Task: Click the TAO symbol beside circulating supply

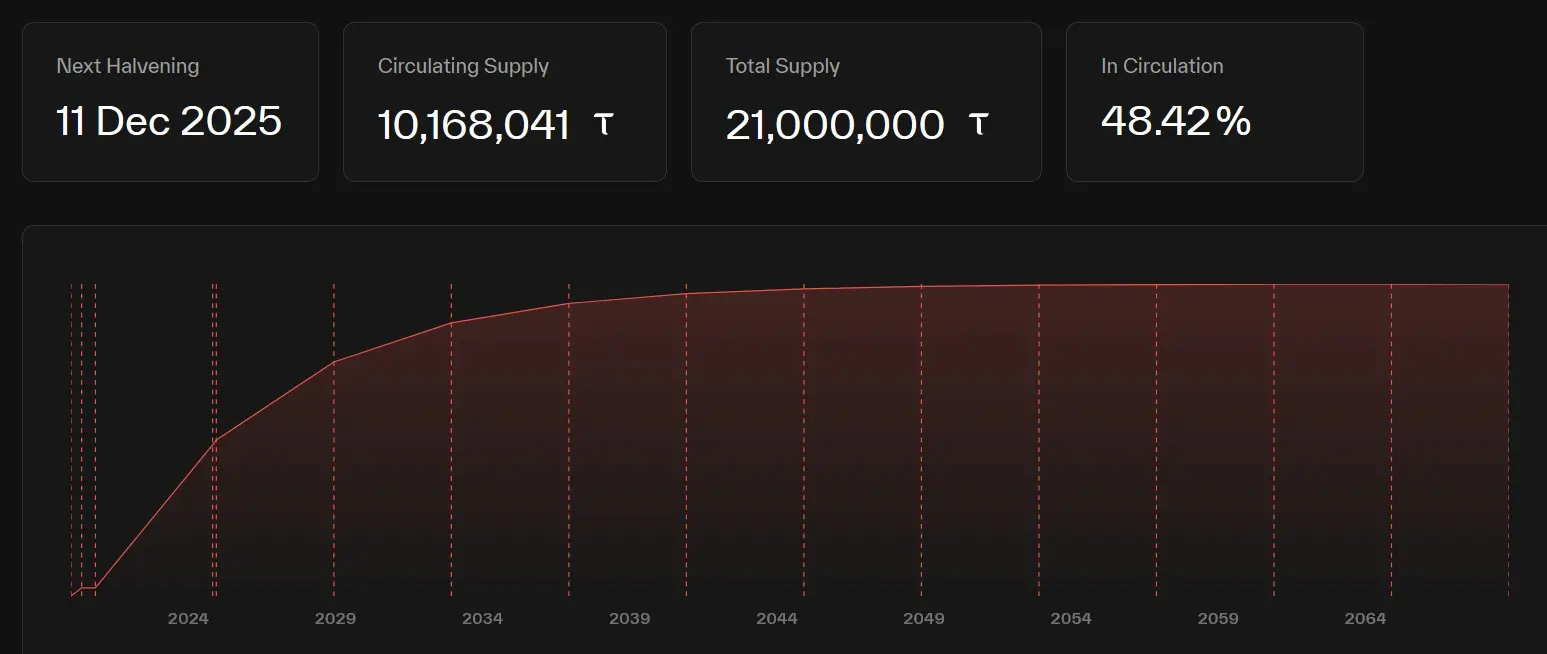Action: pyautogui.click(x=603, y=124)
